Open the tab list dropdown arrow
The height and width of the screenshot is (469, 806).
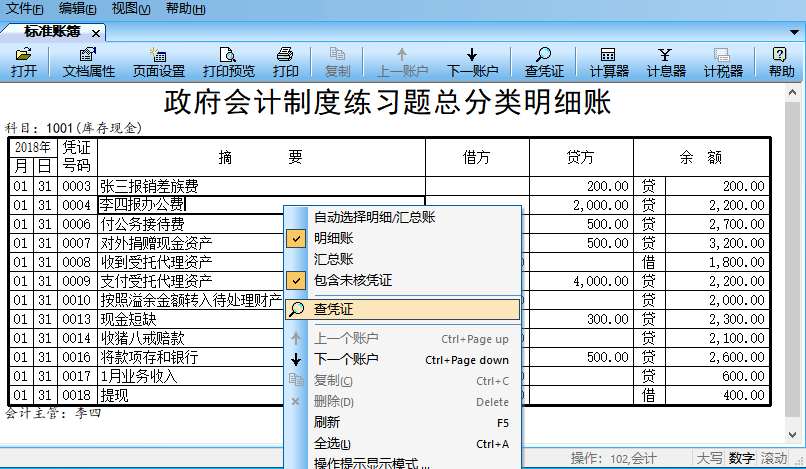[x=795, y=32]
